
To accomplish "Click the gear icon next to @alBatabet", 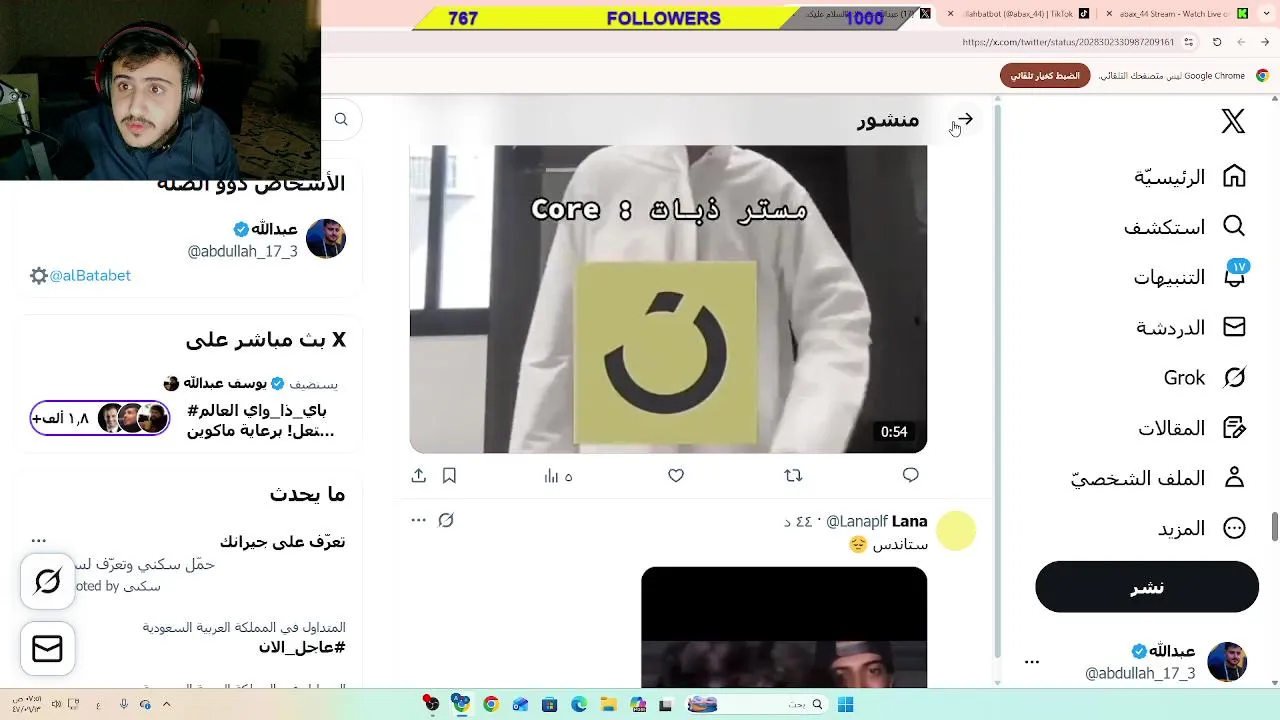I will (39, 276).
